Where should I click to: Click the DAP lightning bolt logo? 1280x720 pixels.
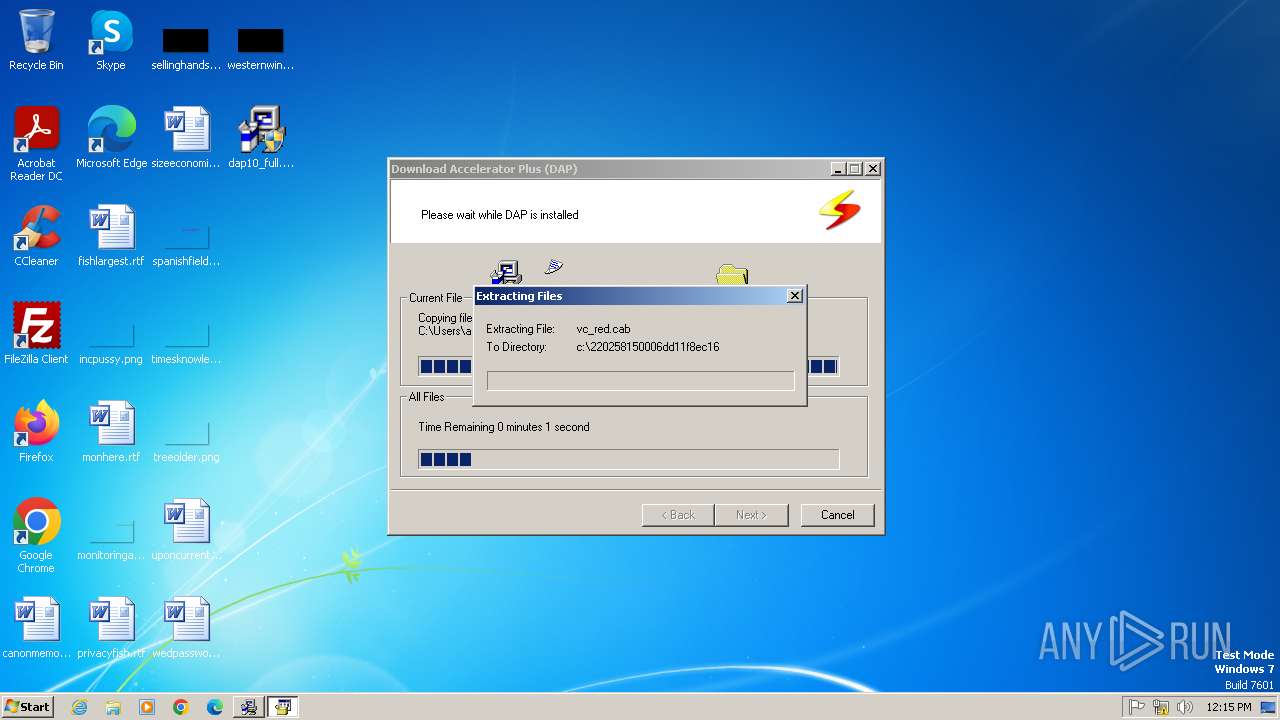click(x=839, y=210)
